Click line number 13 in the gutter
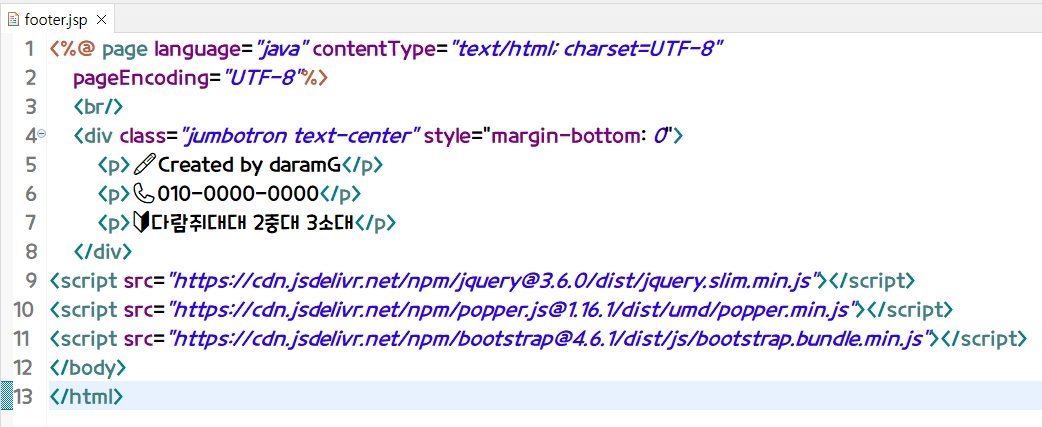This screenshot has width=1042, height=427. tap(23, 396)
